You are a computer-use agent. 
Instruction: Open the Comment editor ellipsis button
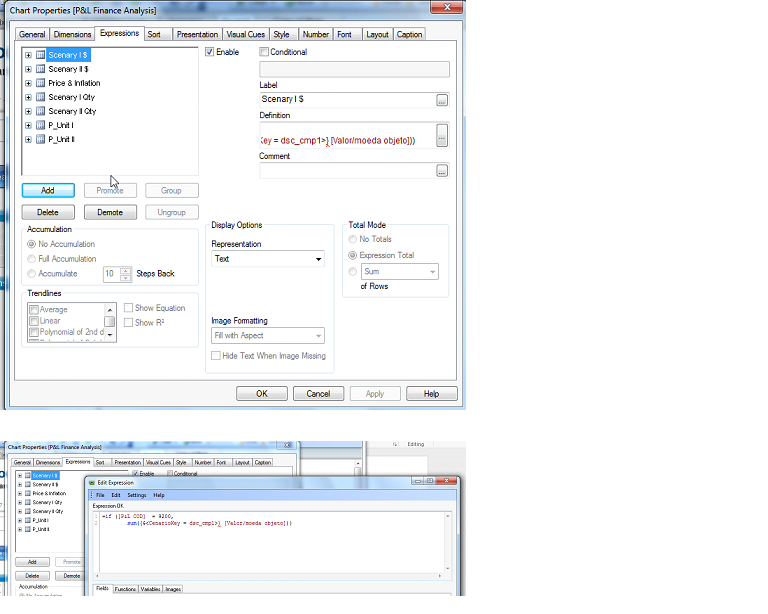pos(442,171)
